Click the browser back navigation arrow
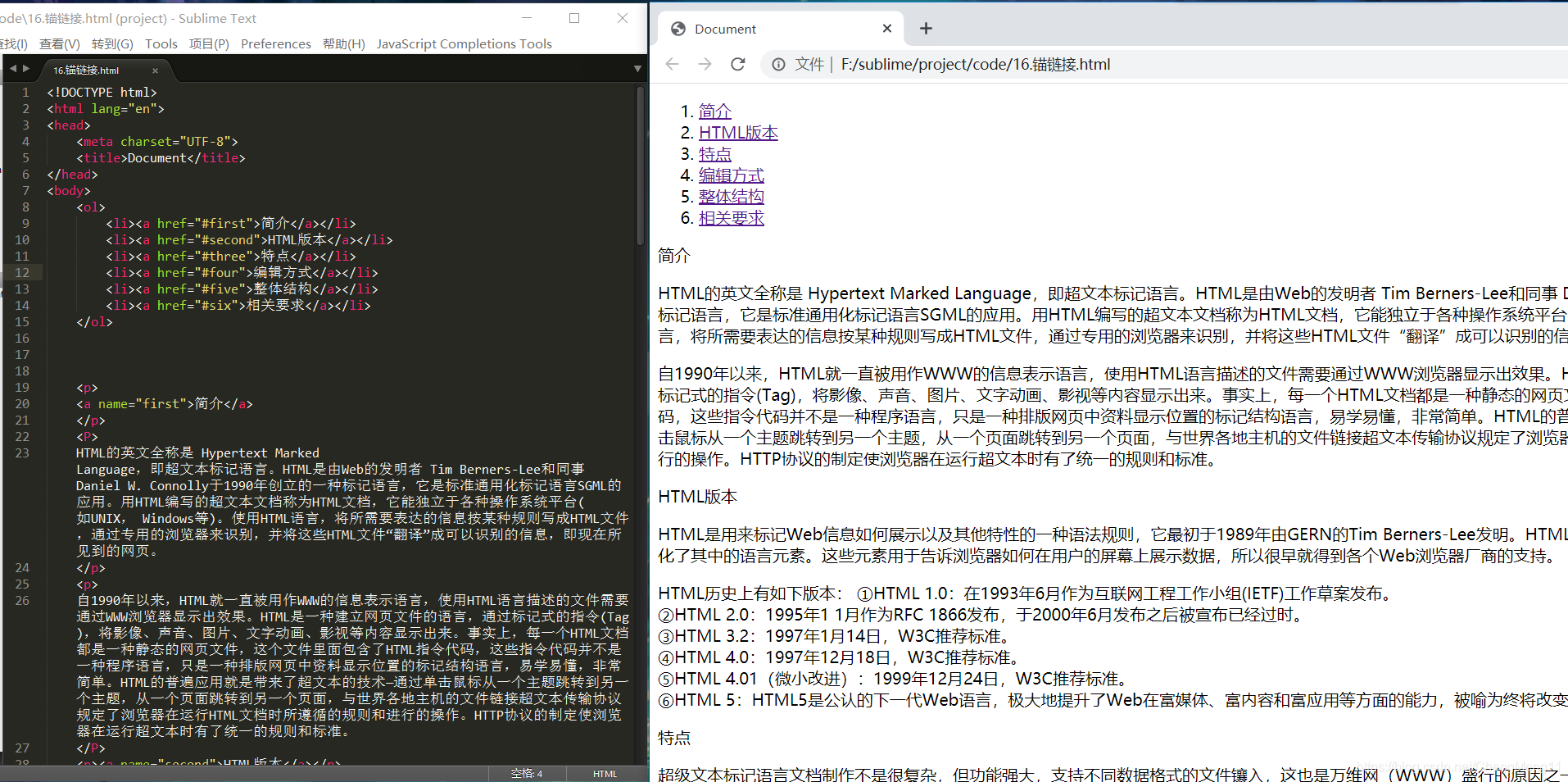This screenshot has height=782, width=1568. click(672, 64)
